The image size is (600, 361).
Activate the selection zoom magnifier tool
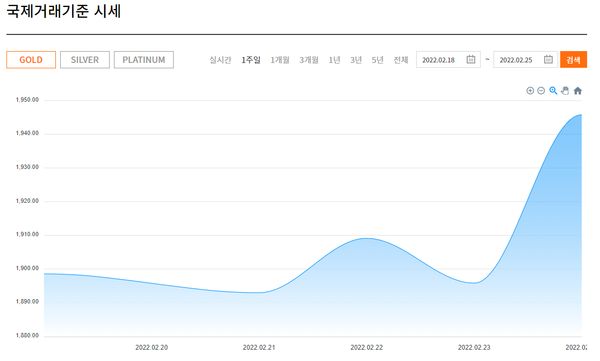pos(553,91)
